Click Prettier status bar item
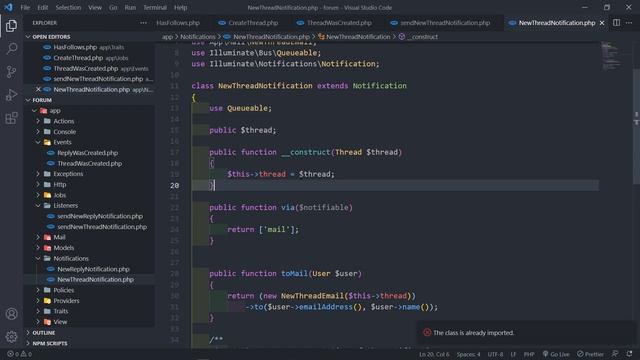 click(590, 354)
